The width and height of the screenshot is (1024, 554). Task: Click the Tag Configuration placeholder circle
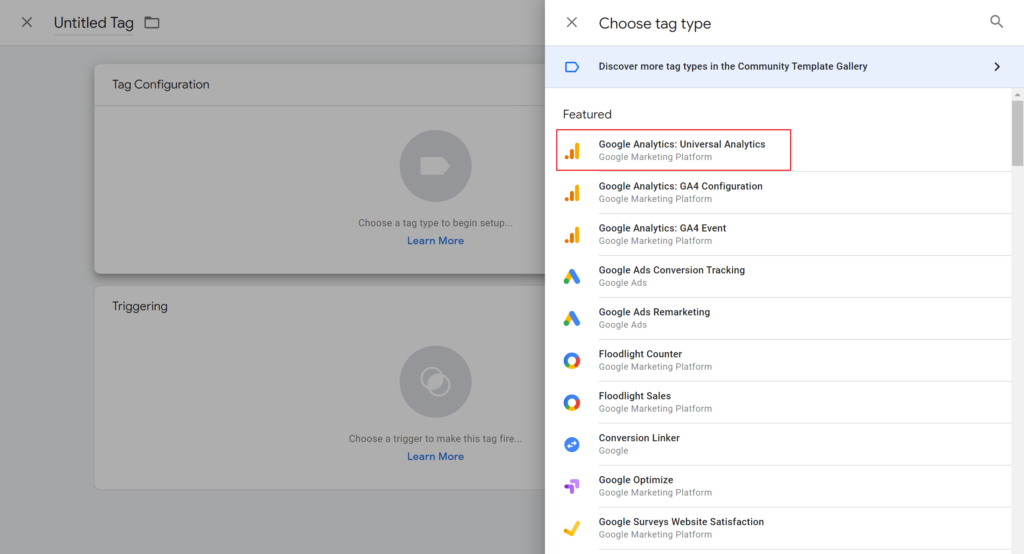pyautogui.click(x=436, y=166)
